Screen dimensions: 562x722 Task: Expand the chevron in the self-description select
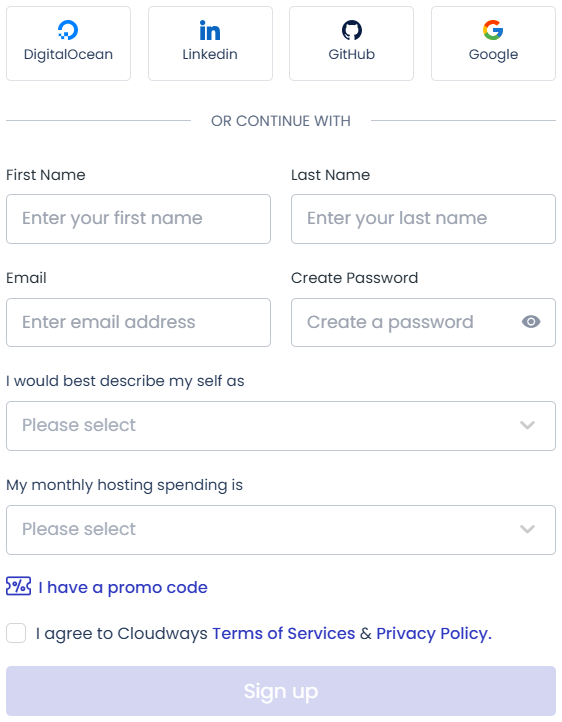[527, 425]
